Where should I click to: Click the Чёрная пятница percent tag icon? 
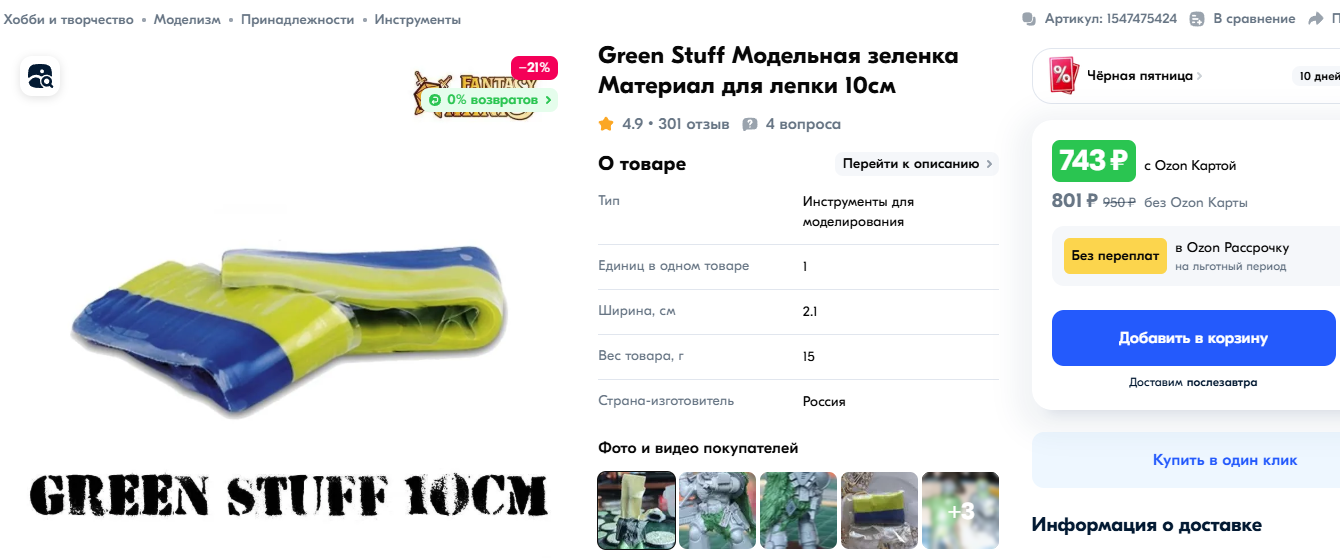[1064, 75]
